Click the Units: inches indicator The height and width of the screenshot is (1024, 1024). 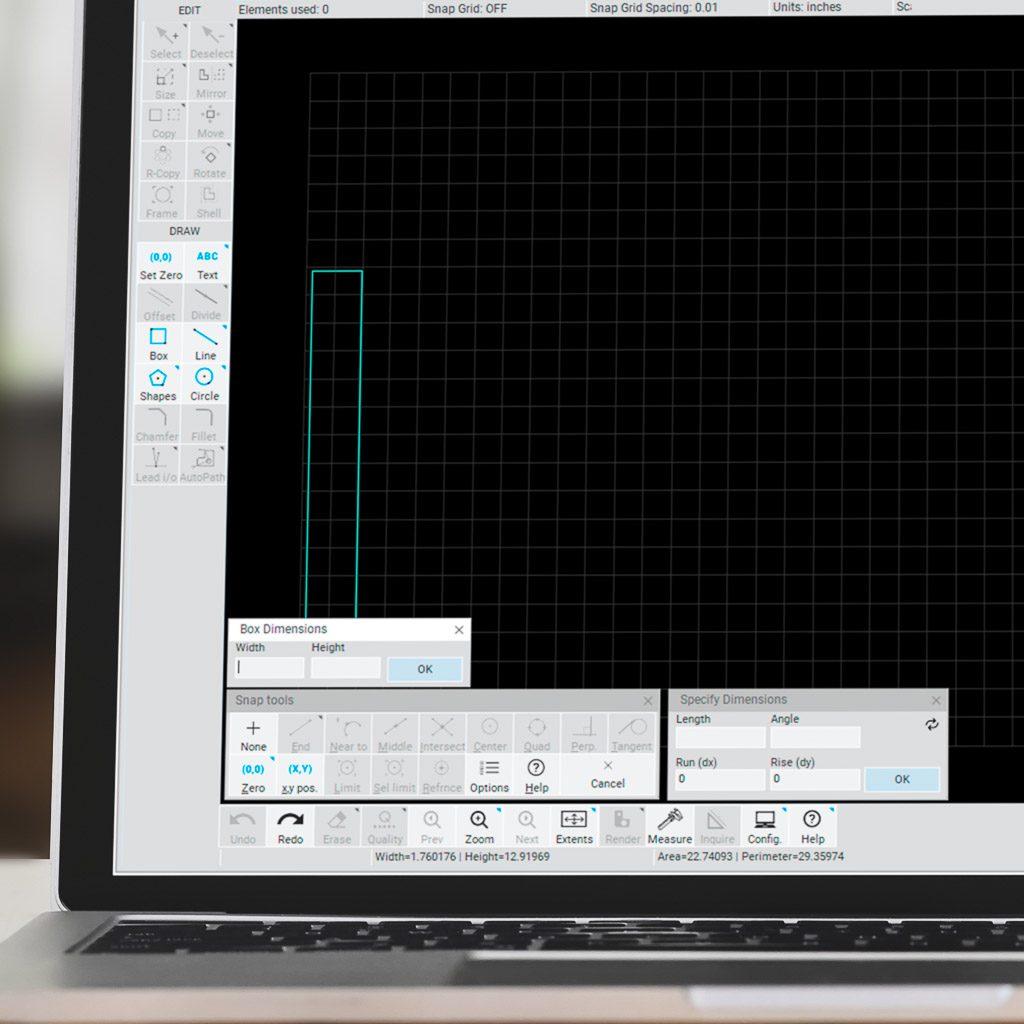click(x=807, y=7)
